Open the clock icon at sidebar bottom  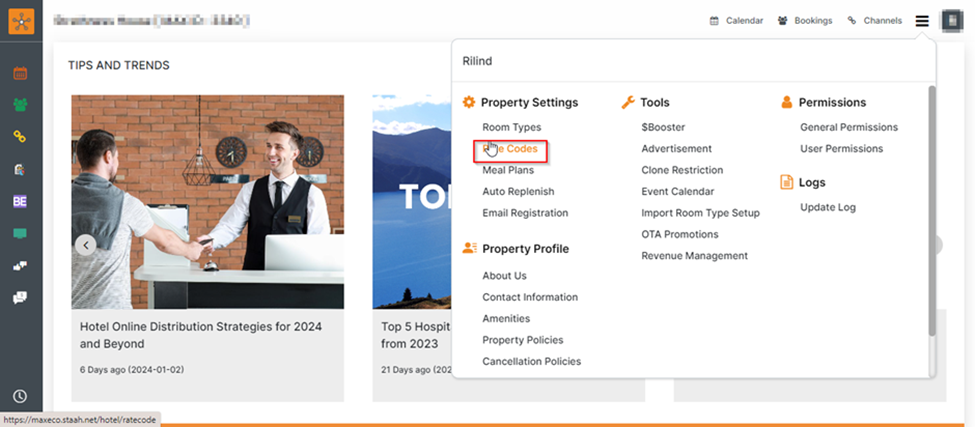pos(20,396)
